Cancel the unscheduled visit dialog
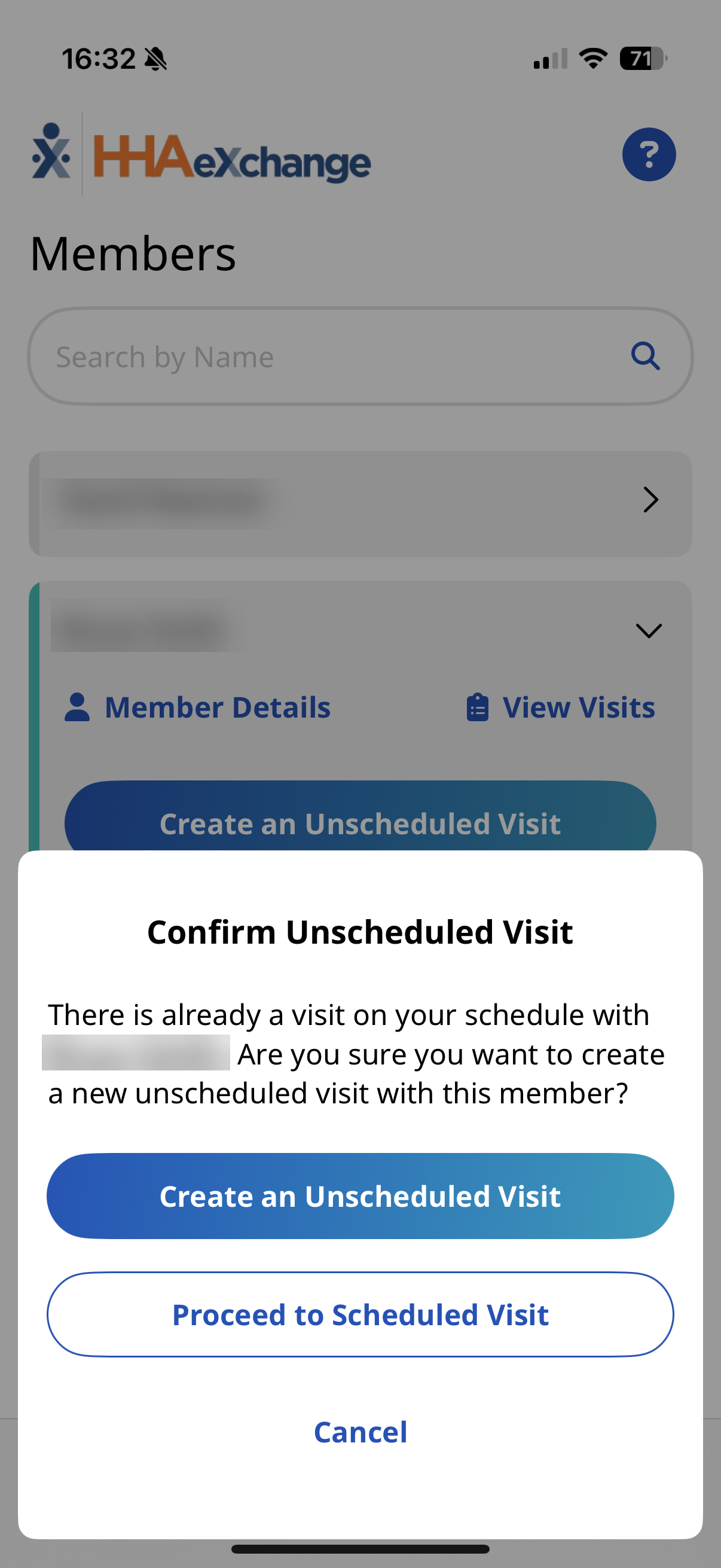Viewport: 721px width, 1568px height. pyautogui.click(x=360, y=1432)
